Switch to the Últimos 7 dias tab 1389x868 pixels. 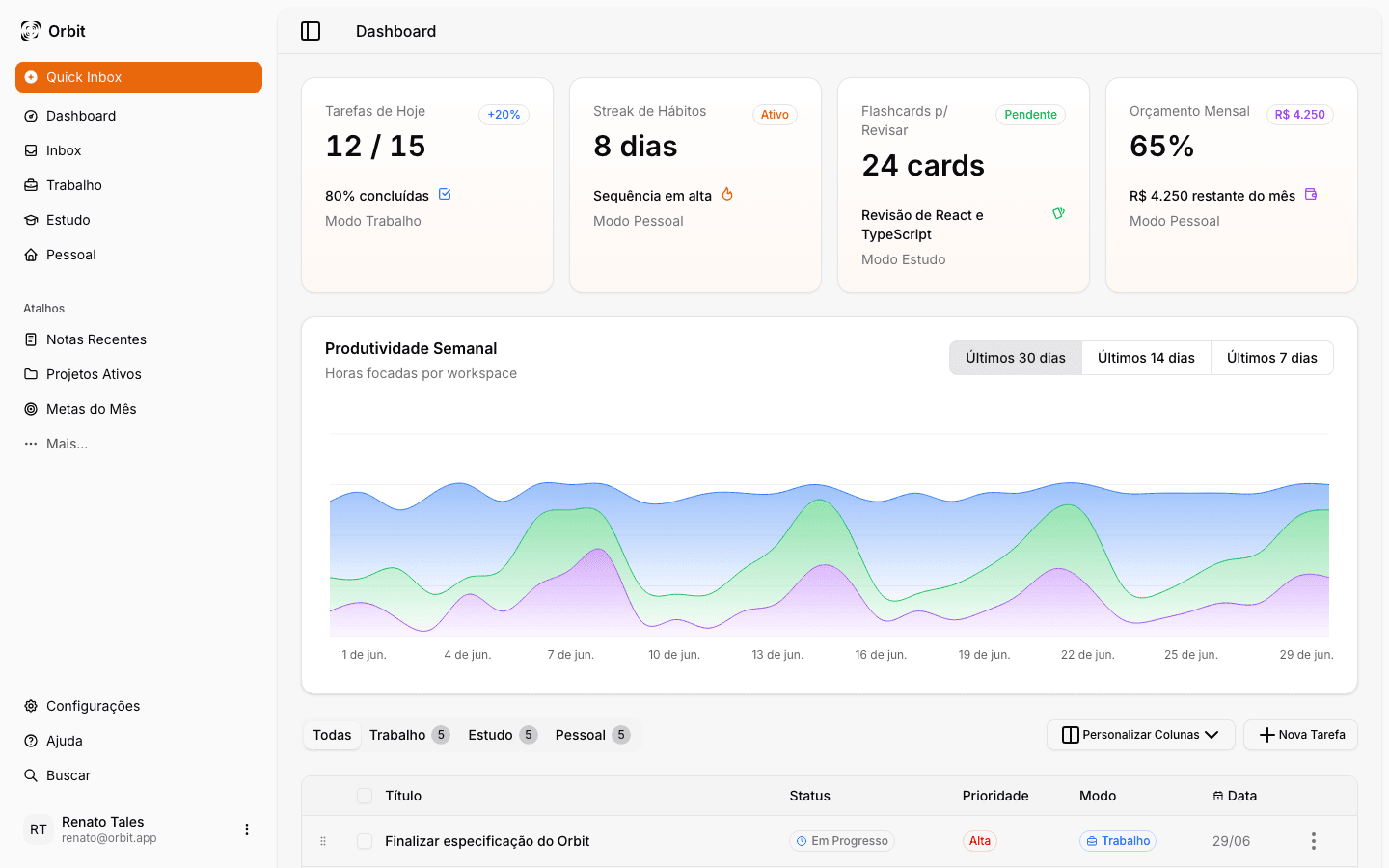1271,358
